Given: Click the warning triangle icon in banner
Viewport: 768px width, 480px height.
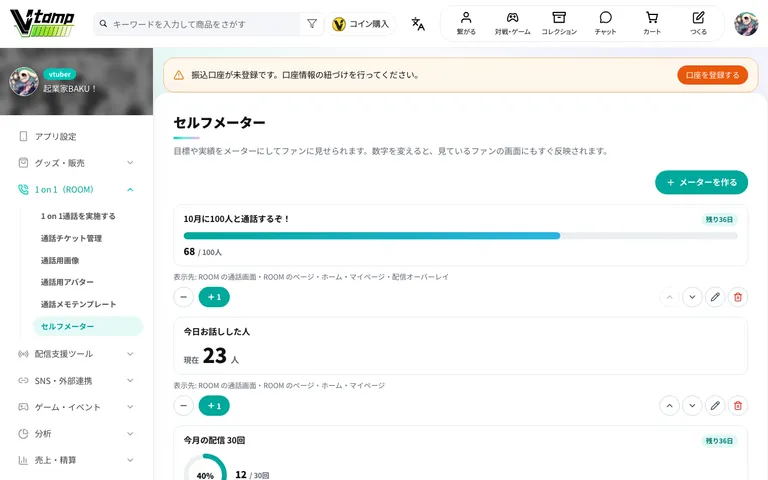Looking at the screenshot, I should [179, 75].
